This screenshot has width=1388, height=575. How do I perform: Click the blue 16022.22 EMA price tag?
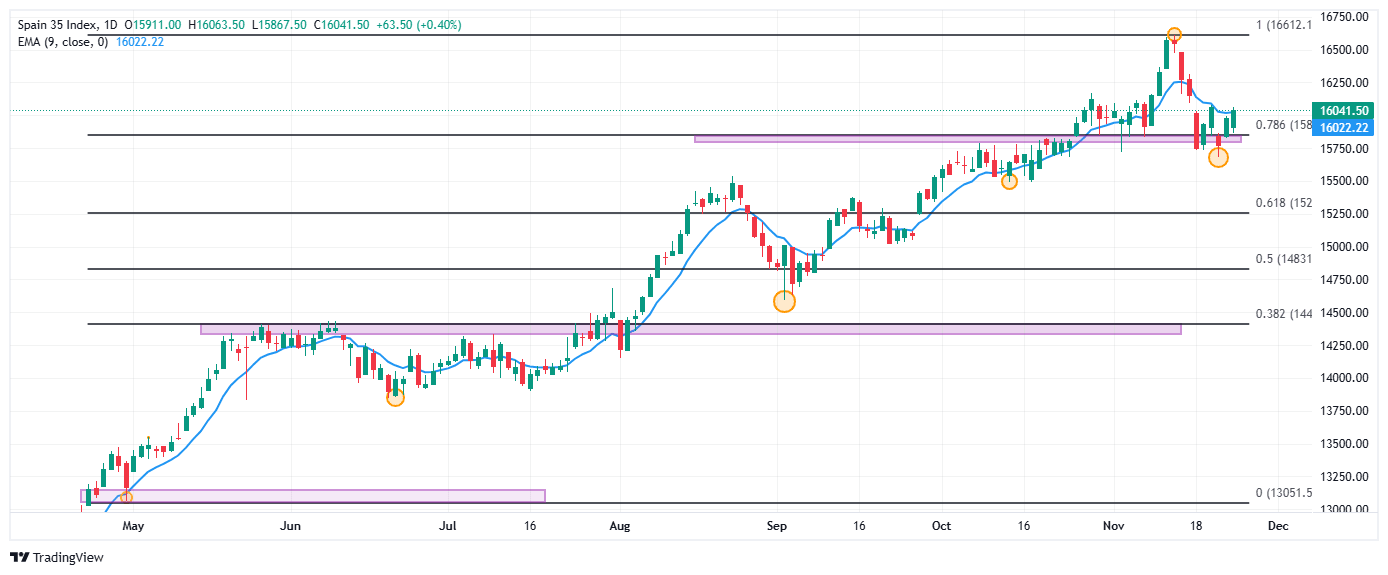(x=1343, y=127)
